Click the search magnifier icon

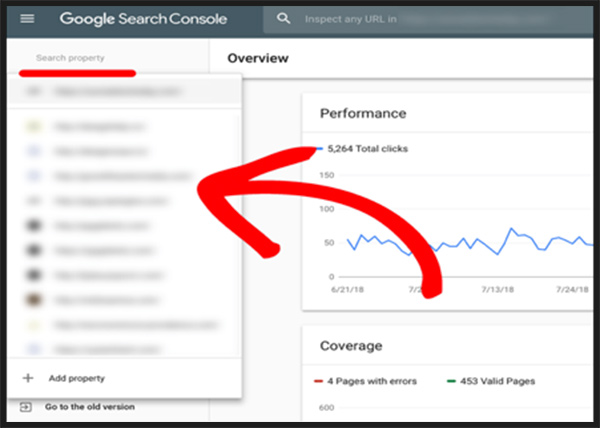(x=283, y=18)
